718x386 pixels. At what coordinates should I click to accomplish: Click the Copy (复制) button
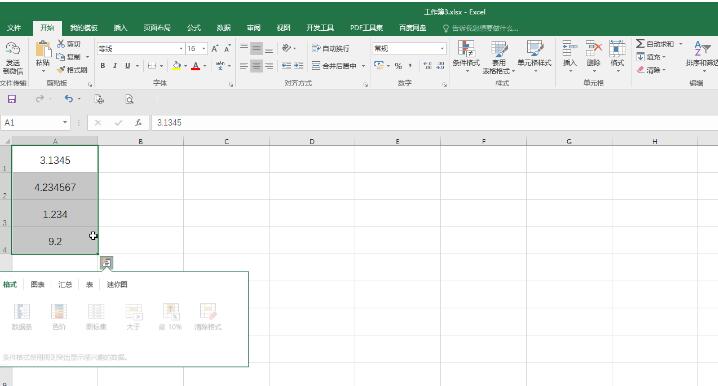pyautogui.click(x=68, y=57)
